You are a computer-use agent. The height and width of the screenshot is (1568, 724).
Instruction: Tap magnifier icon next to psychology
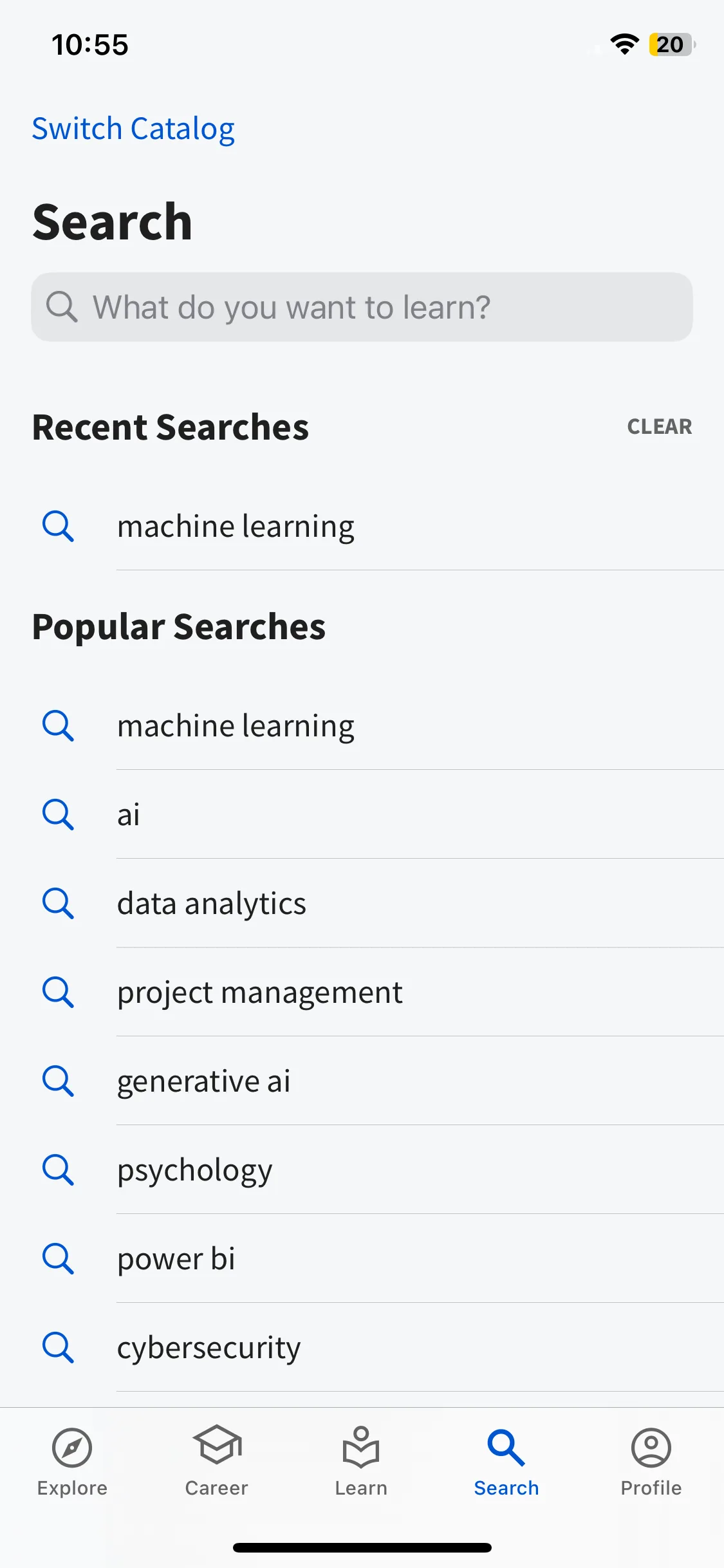pos(58,1170)
